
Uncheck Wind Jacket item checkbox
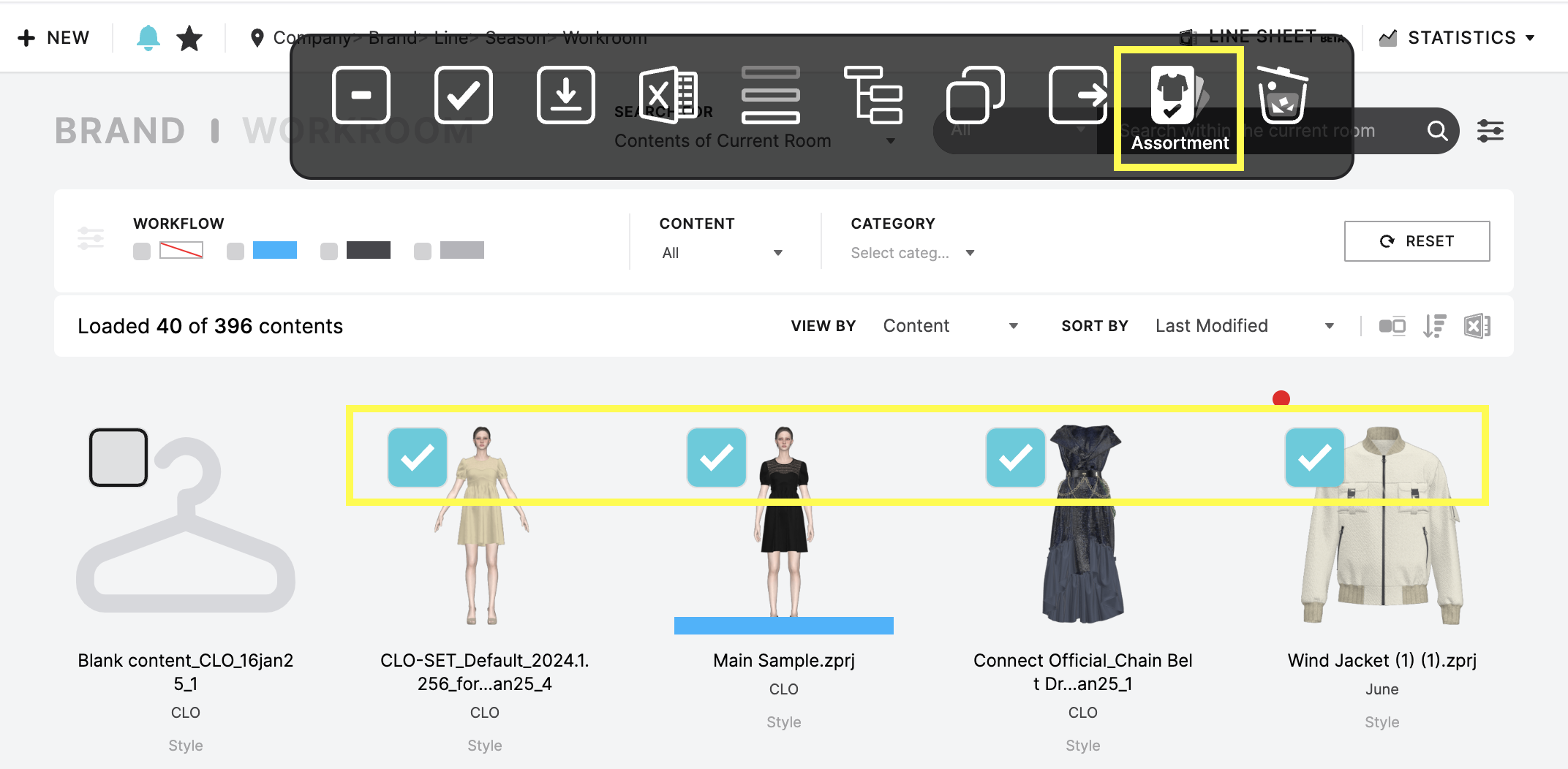pos(1315,458)
